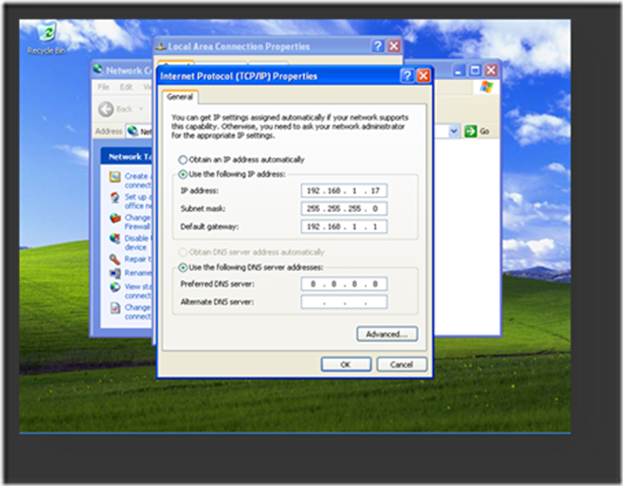
Task: Click the Subnet mask input field
Action: pos(344,209)
